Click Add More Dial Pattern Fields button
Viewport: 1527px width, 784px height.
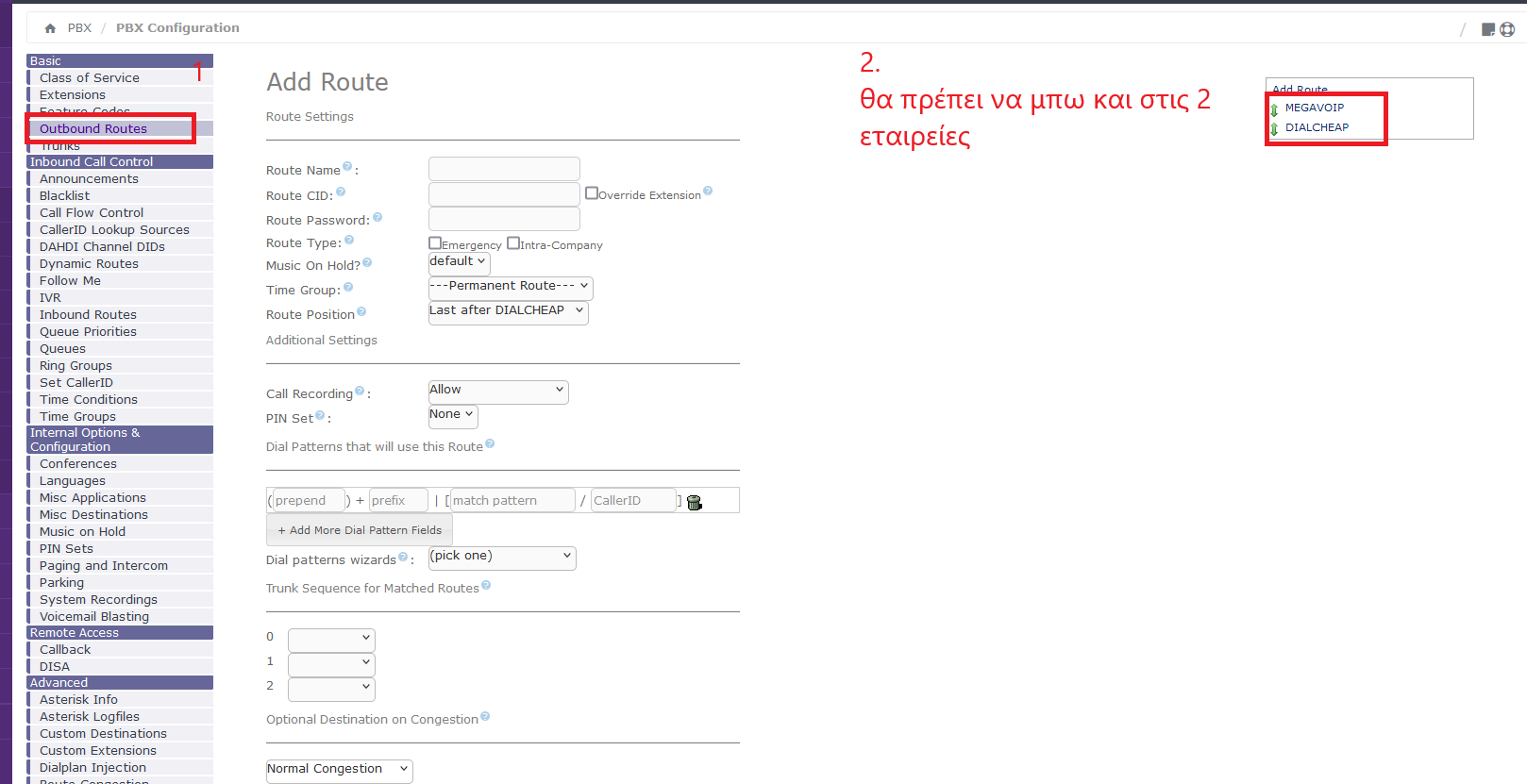(360, 530)
